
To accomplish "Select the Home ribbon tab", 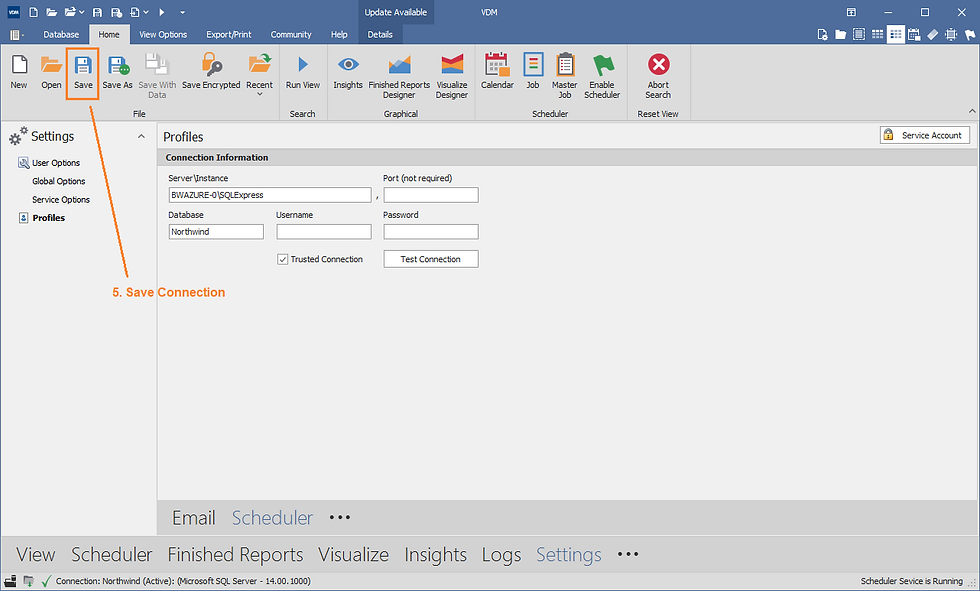I will tap(109, 35).
